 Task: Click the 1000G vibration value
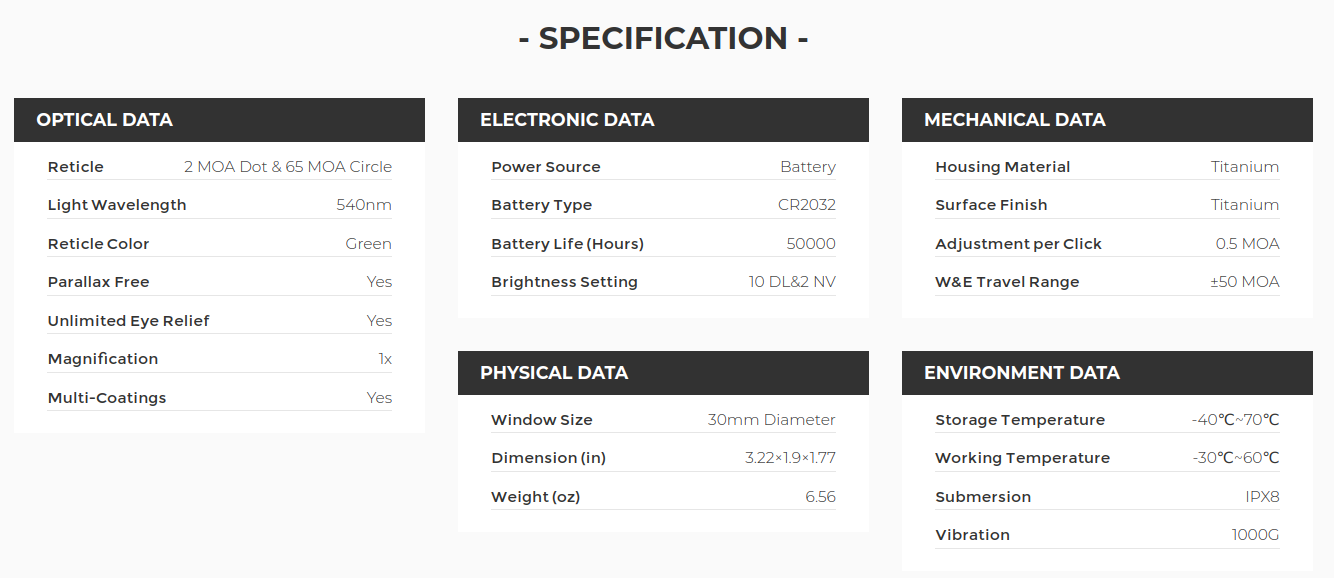(1256, 535)
